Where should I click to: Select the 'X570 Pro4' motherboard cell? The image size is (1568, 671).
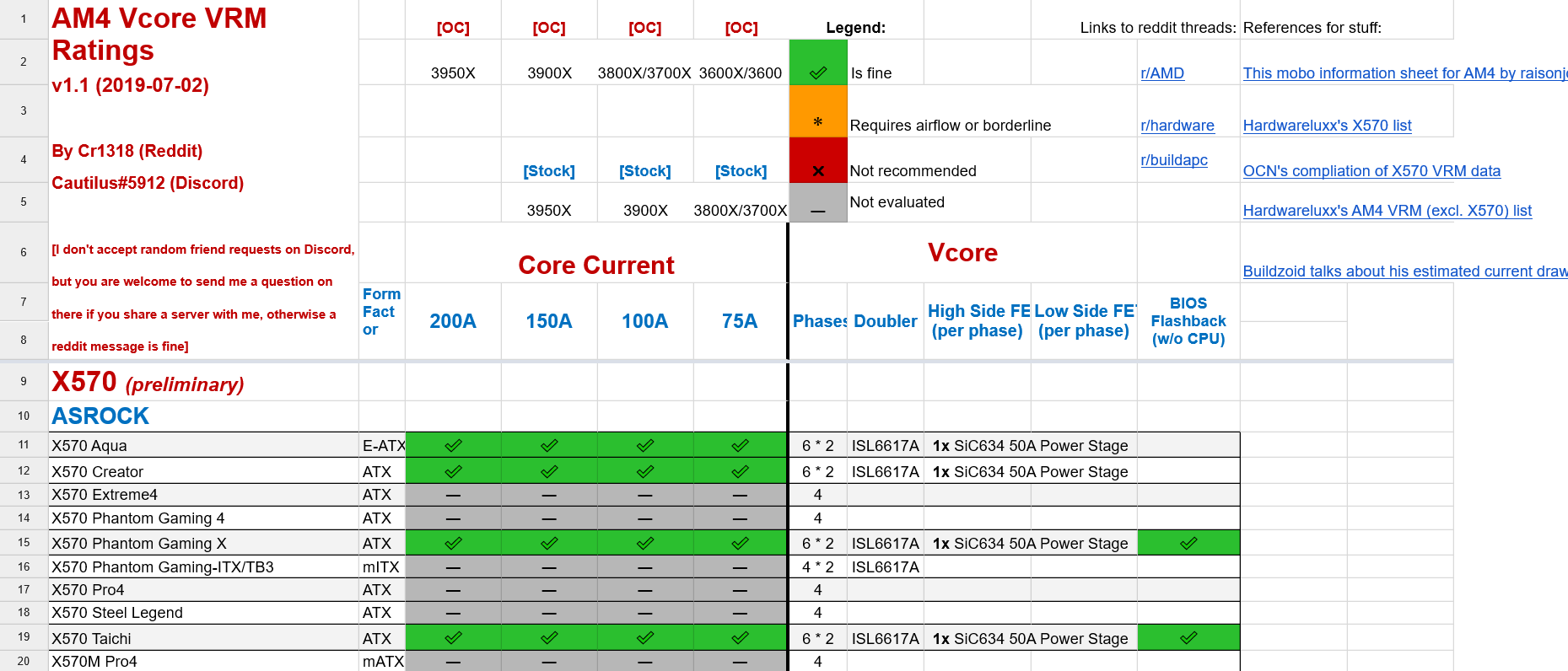203,590
